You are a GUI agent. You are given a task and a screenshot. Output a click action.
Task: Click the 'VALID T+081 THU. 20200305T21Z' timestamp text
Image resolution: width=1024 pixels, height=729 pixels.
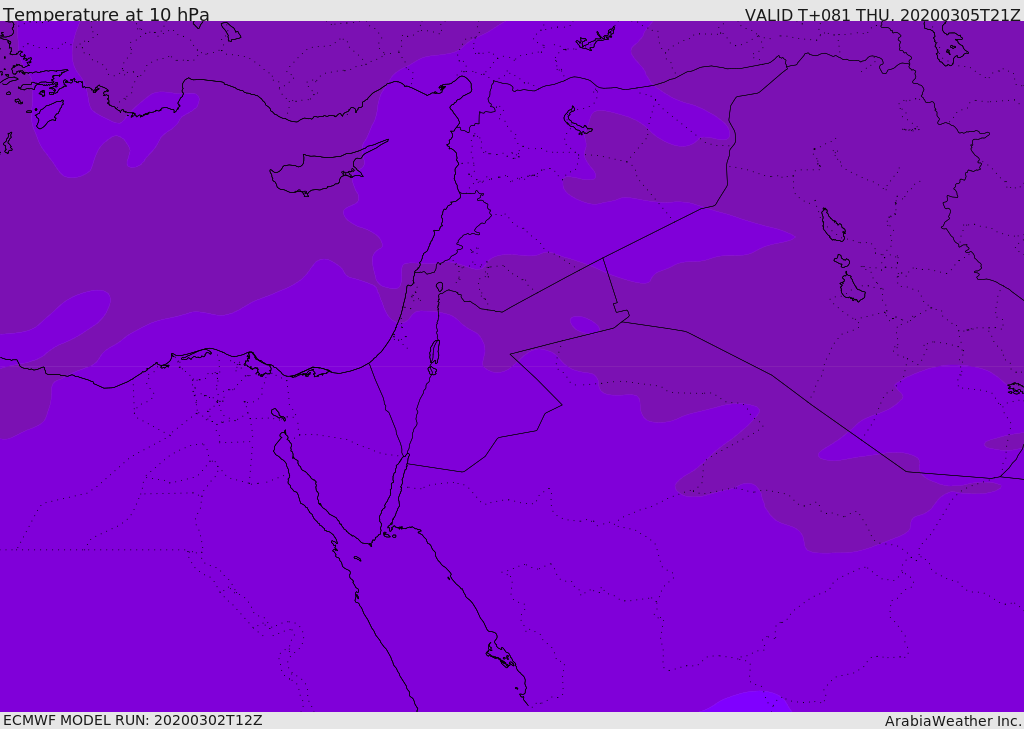click(882, 15)
